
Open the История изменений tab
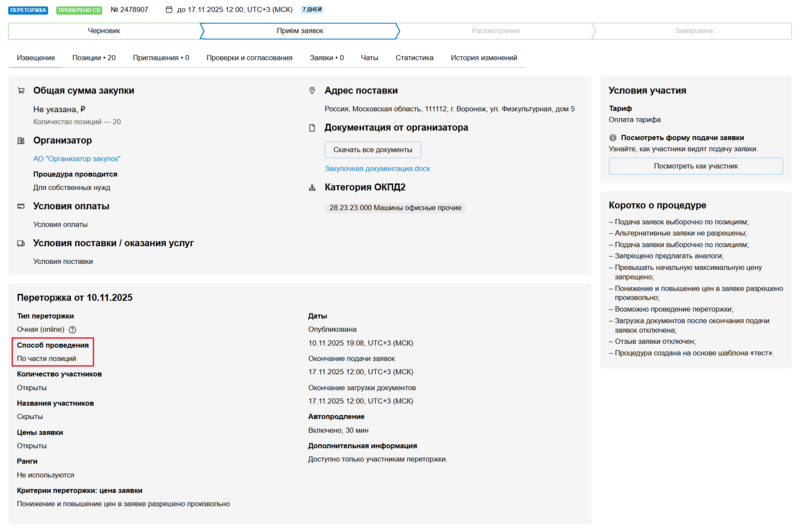click(484, 58)
